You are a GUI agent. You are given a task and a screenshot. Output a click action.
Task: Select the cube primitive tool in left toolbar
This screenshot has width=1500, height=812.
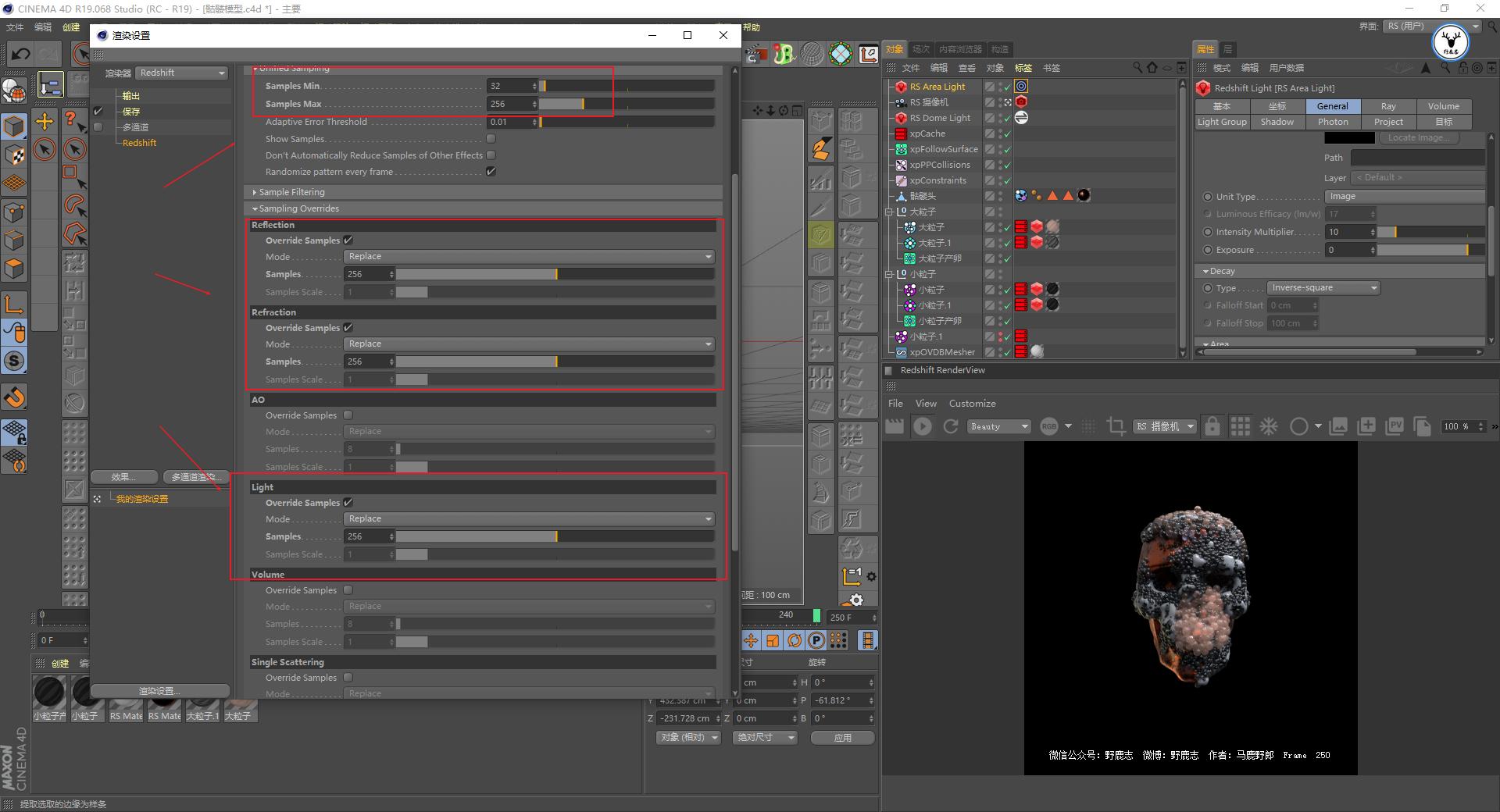(14, 125)
